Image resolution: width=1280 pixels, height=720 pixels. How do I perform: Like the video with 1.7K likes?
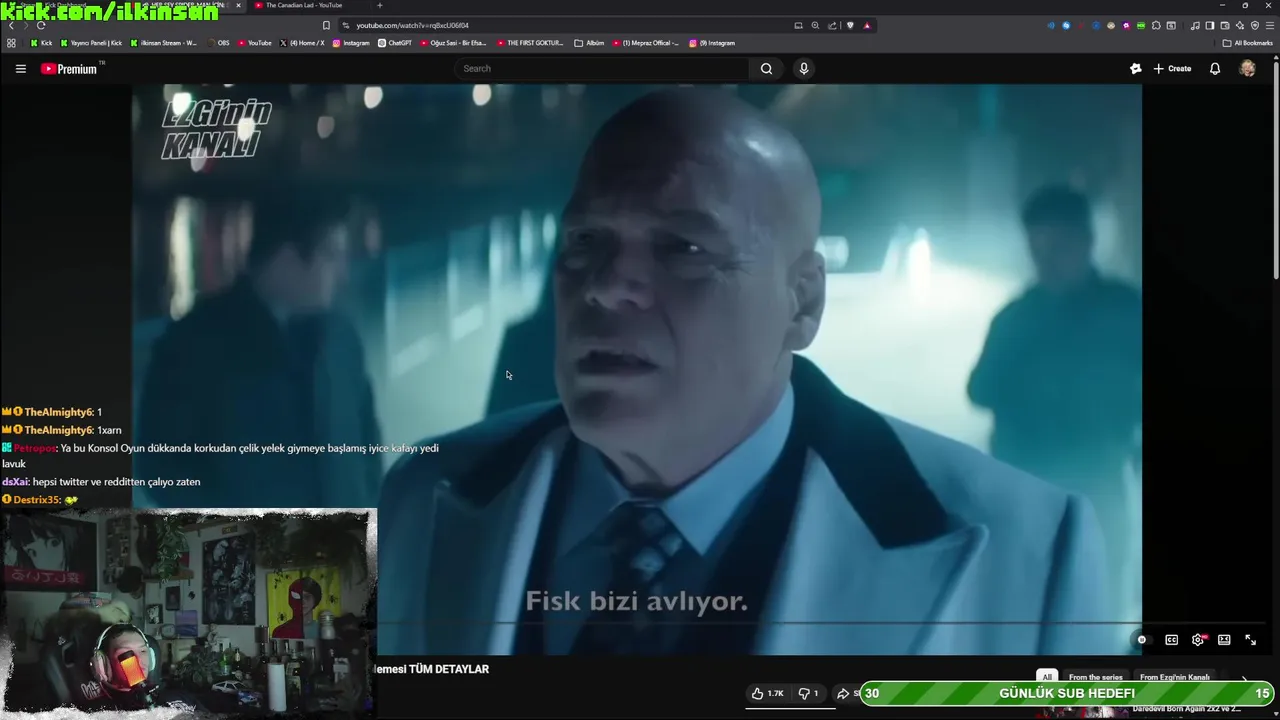(767, 693)
